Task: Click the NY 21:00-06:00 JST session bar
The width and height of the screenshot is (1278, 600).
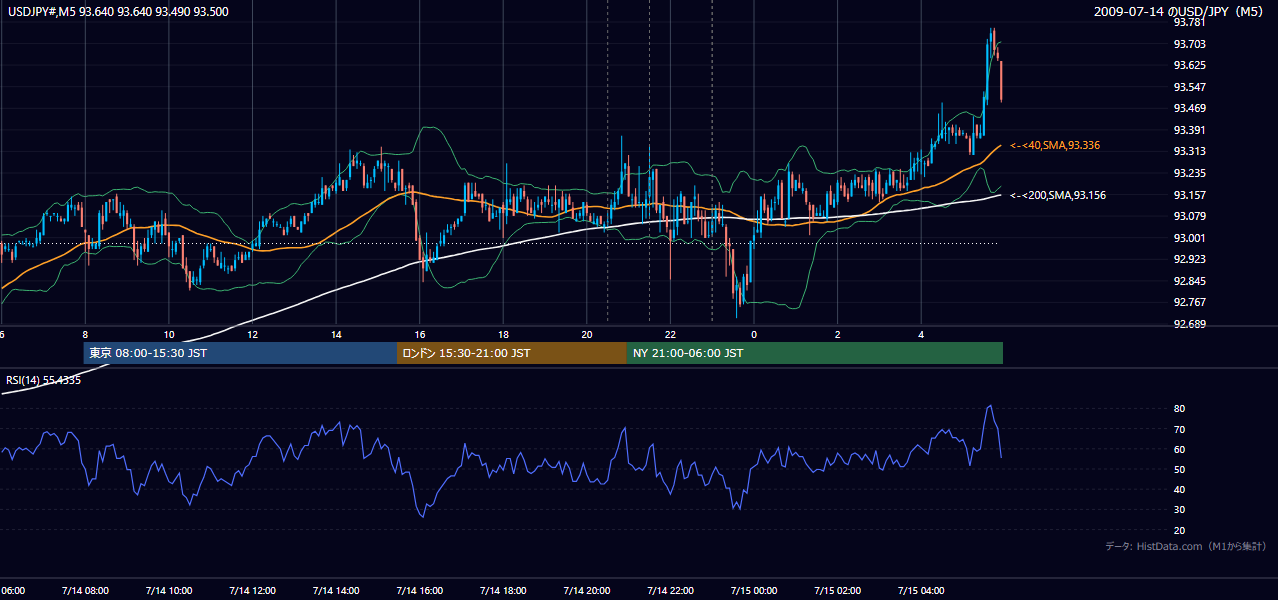Action: pos(815,353)
